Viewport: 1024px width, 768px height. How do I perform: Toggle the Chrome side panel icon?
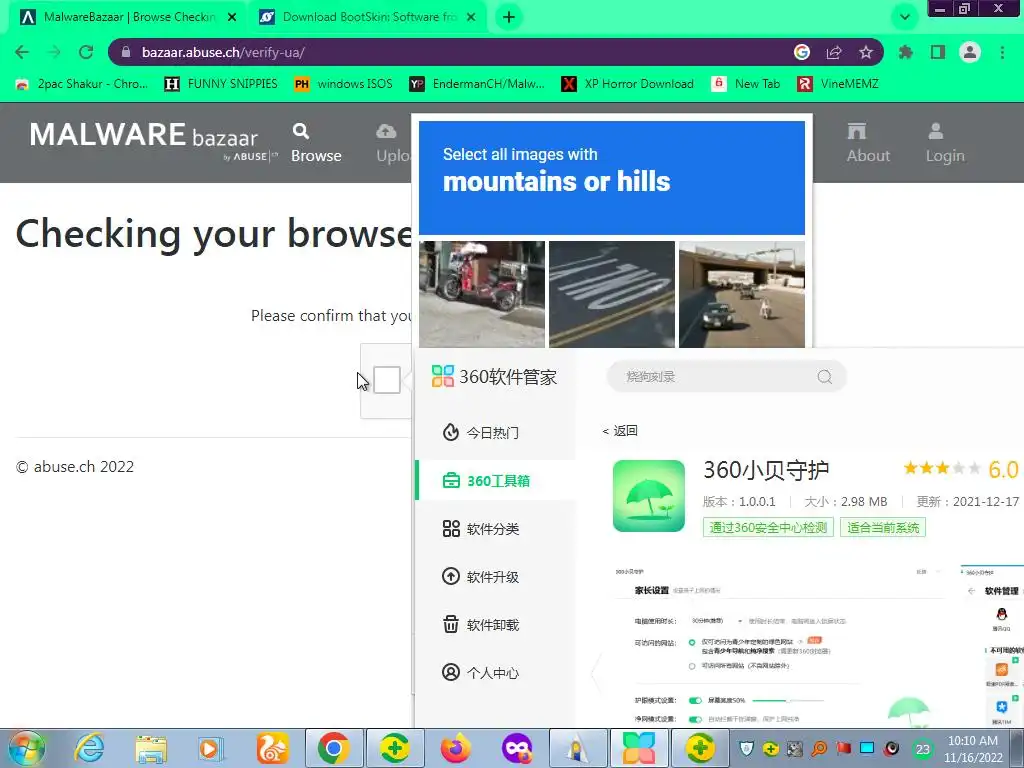tap(938, 52)
